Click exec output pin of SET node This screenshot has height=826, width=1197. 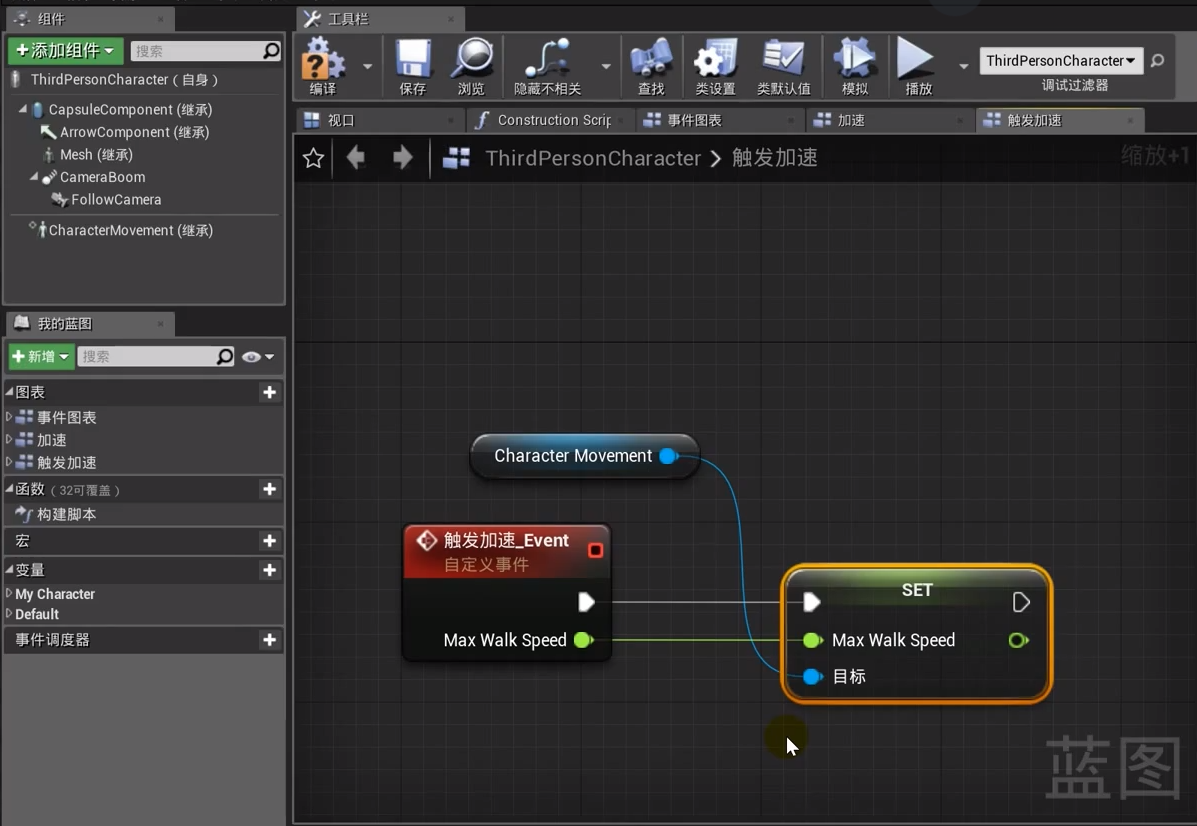tap(1021, 602)
